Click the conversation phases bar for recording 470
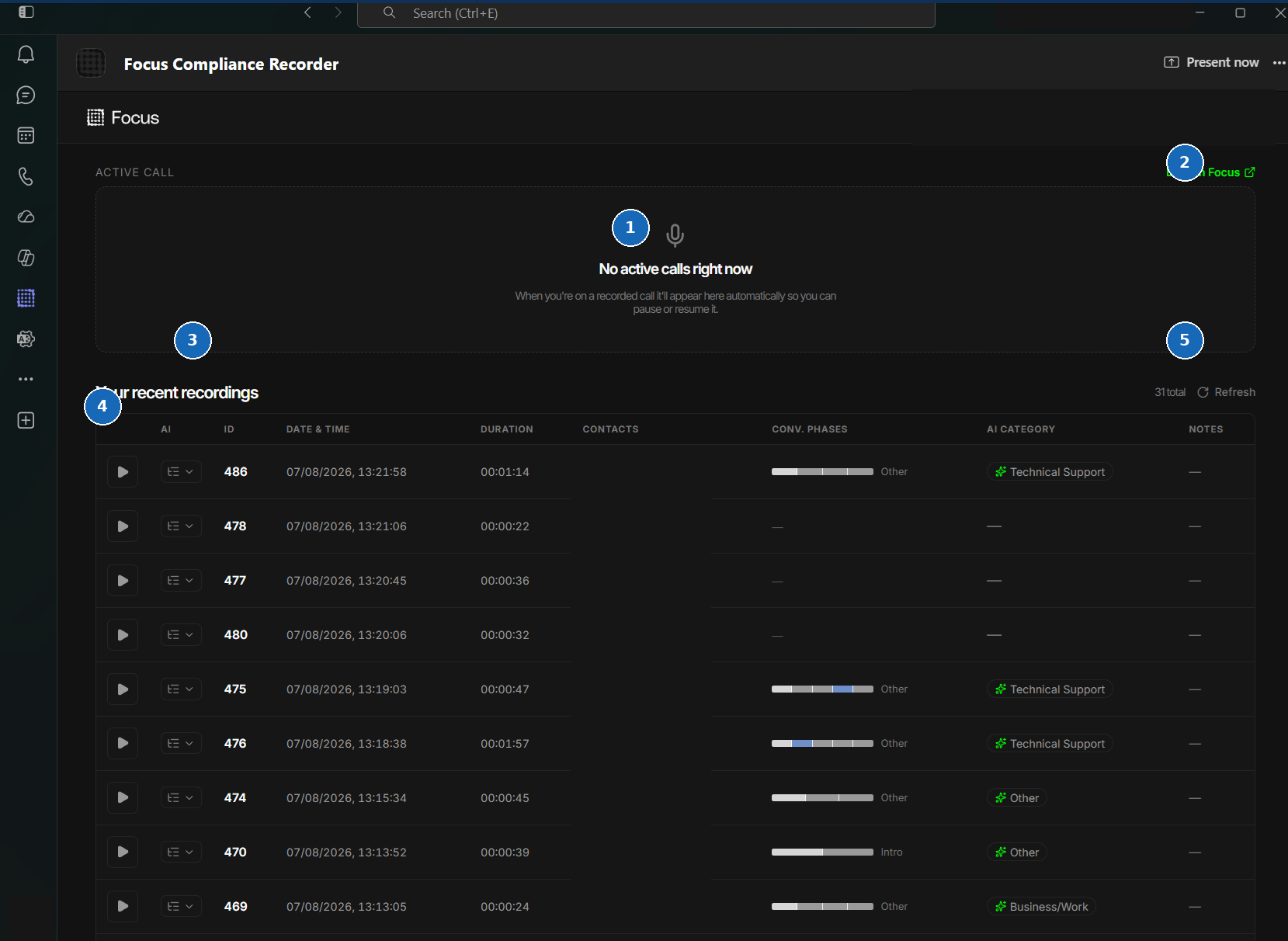1288x941 pixels. pyautogui.click(x=822, y=852)
